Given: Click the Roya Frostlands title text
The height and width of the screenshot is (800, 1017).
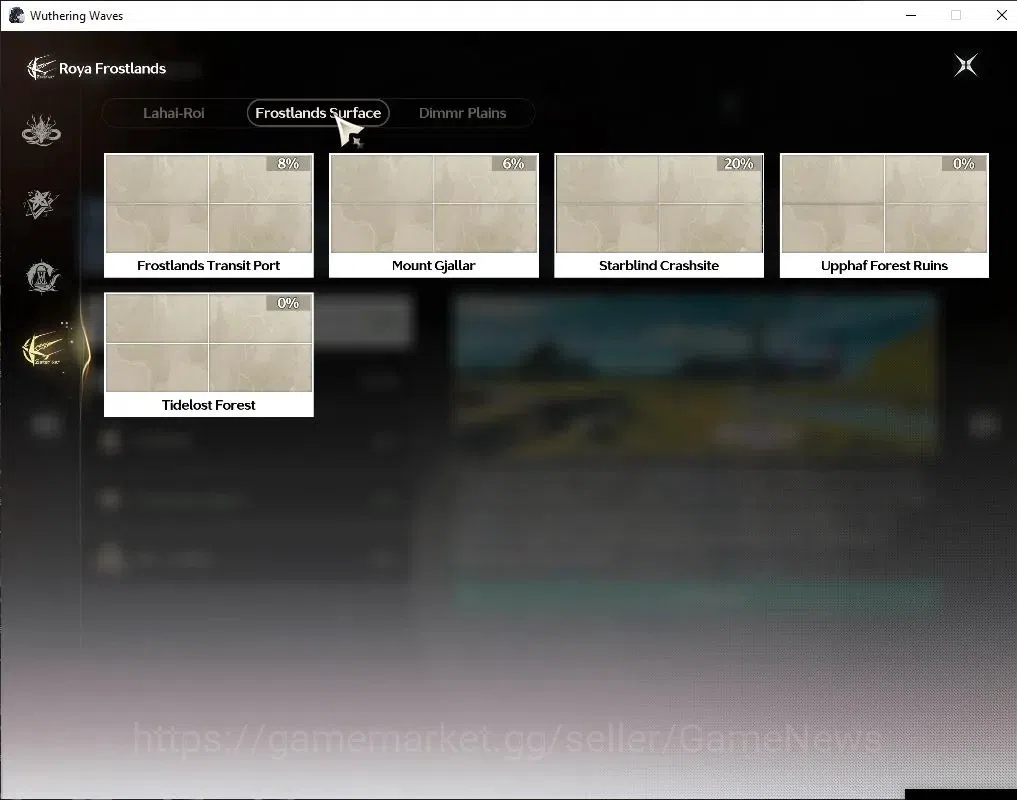Looking at the screenshot, I should coord(112,68).
